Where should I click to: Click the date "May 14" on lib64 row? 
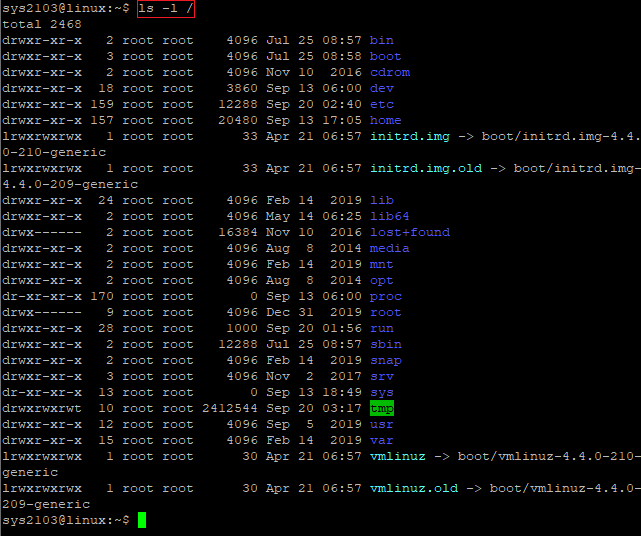(290, 216)
